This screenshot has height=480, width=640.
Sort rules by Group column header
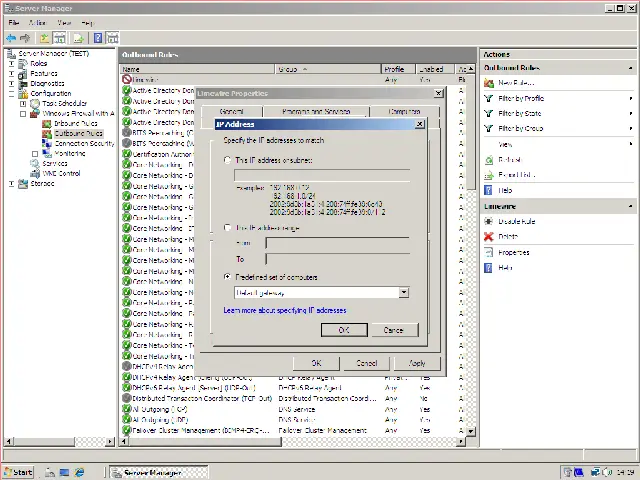coord(328,69)
